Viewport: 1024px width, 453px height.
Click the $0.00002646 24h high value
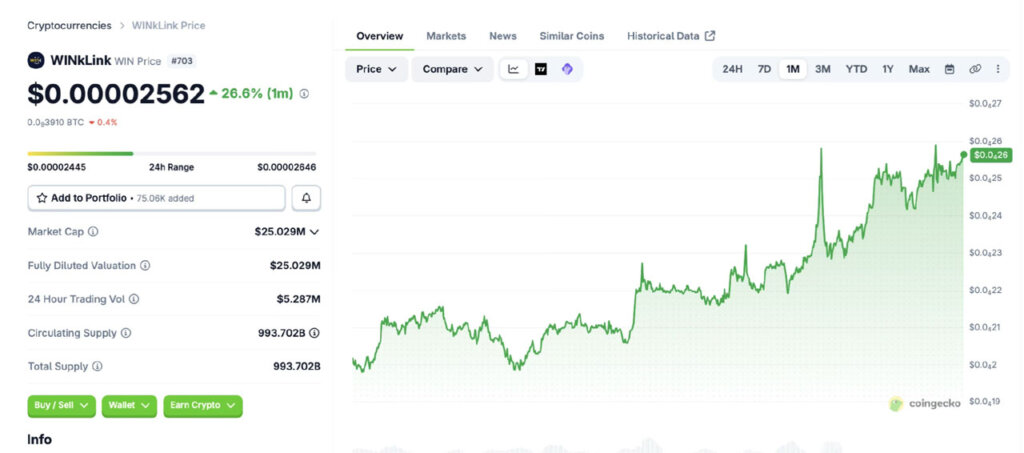(287, 167)
